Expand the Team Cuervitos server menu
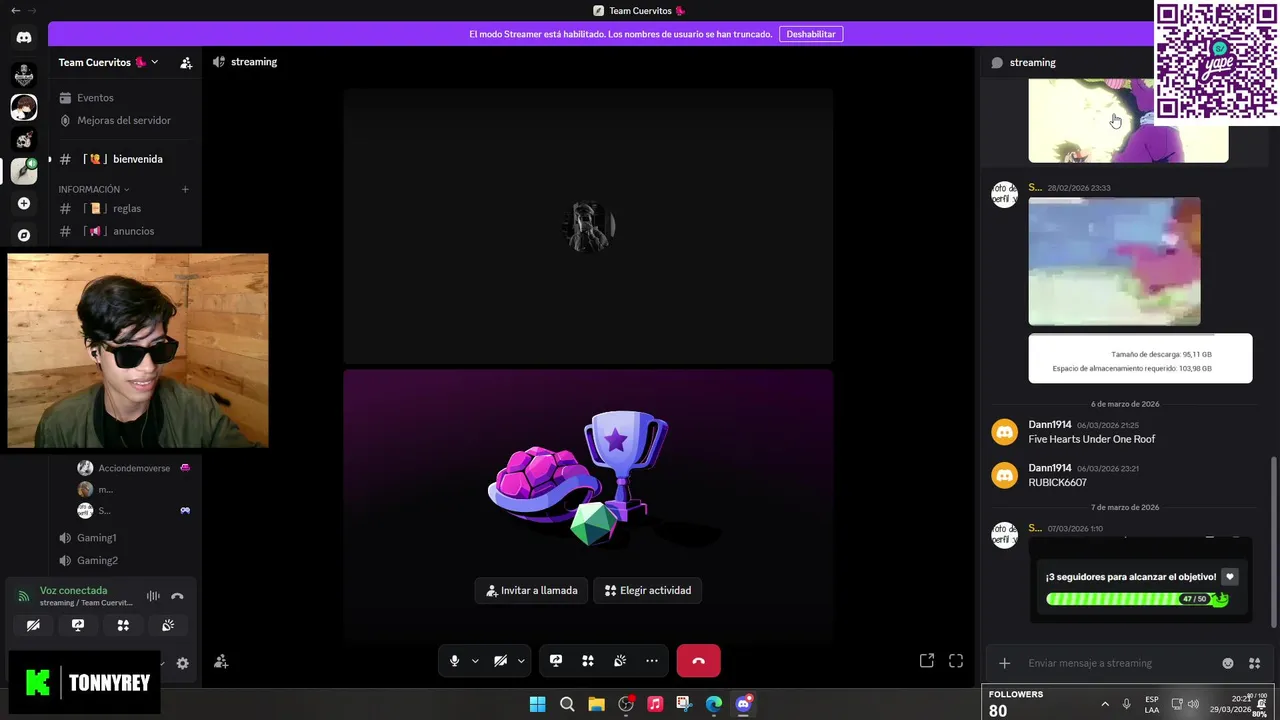 [x=108, y=62]
